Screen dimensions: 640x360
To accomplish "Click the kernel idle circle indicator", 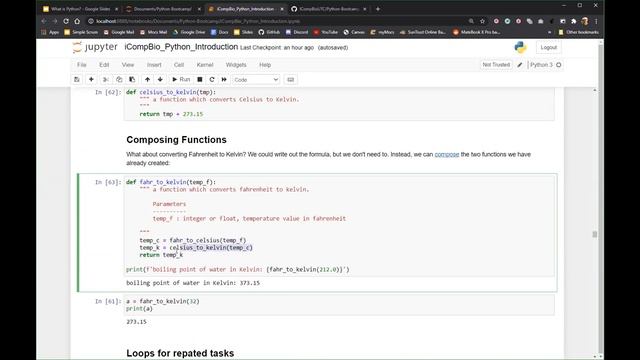I will click(x=559, y=65).
